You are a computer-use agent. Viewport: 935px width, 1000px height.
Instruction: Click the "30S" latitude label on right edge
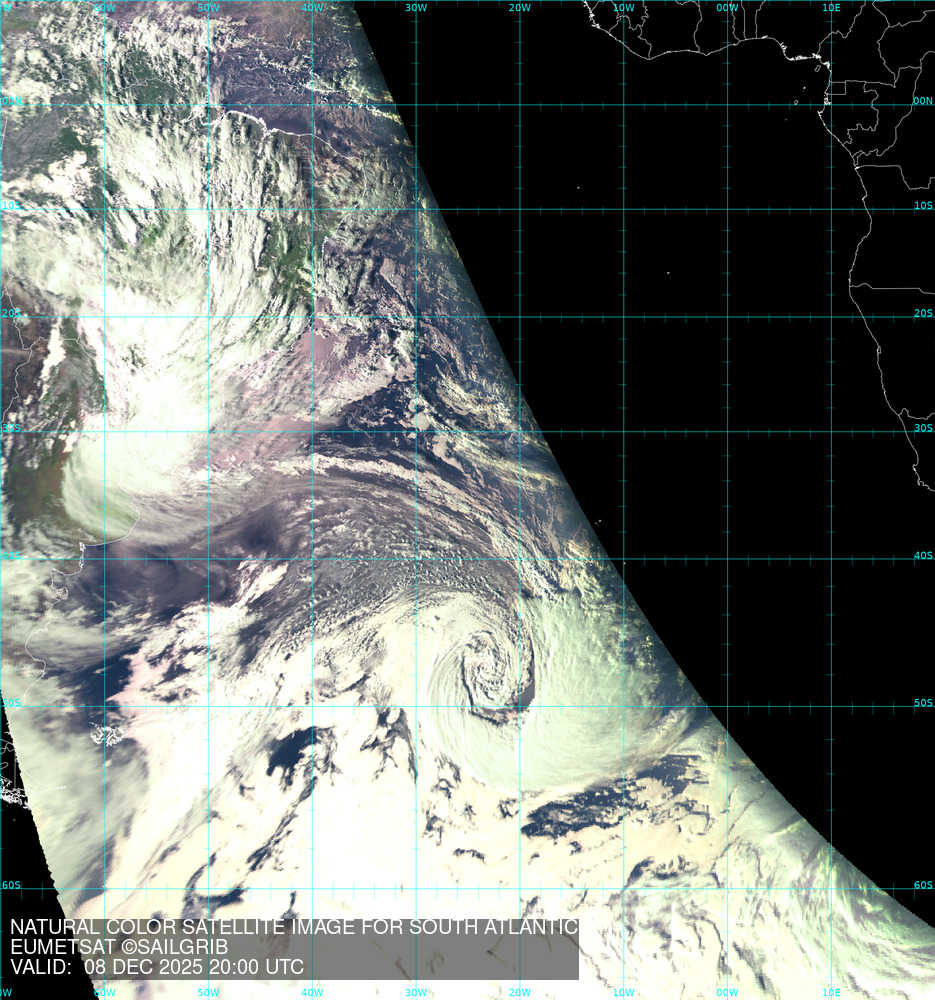click(x=922, y=428)
